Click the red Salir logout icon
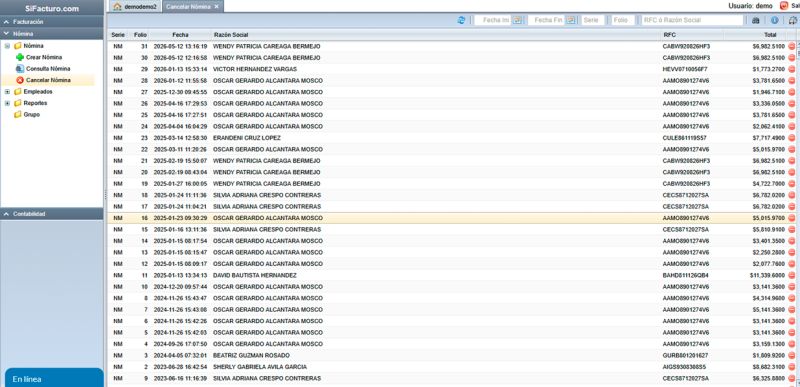Screen dimensions: 800x387 tap(784, 6)
